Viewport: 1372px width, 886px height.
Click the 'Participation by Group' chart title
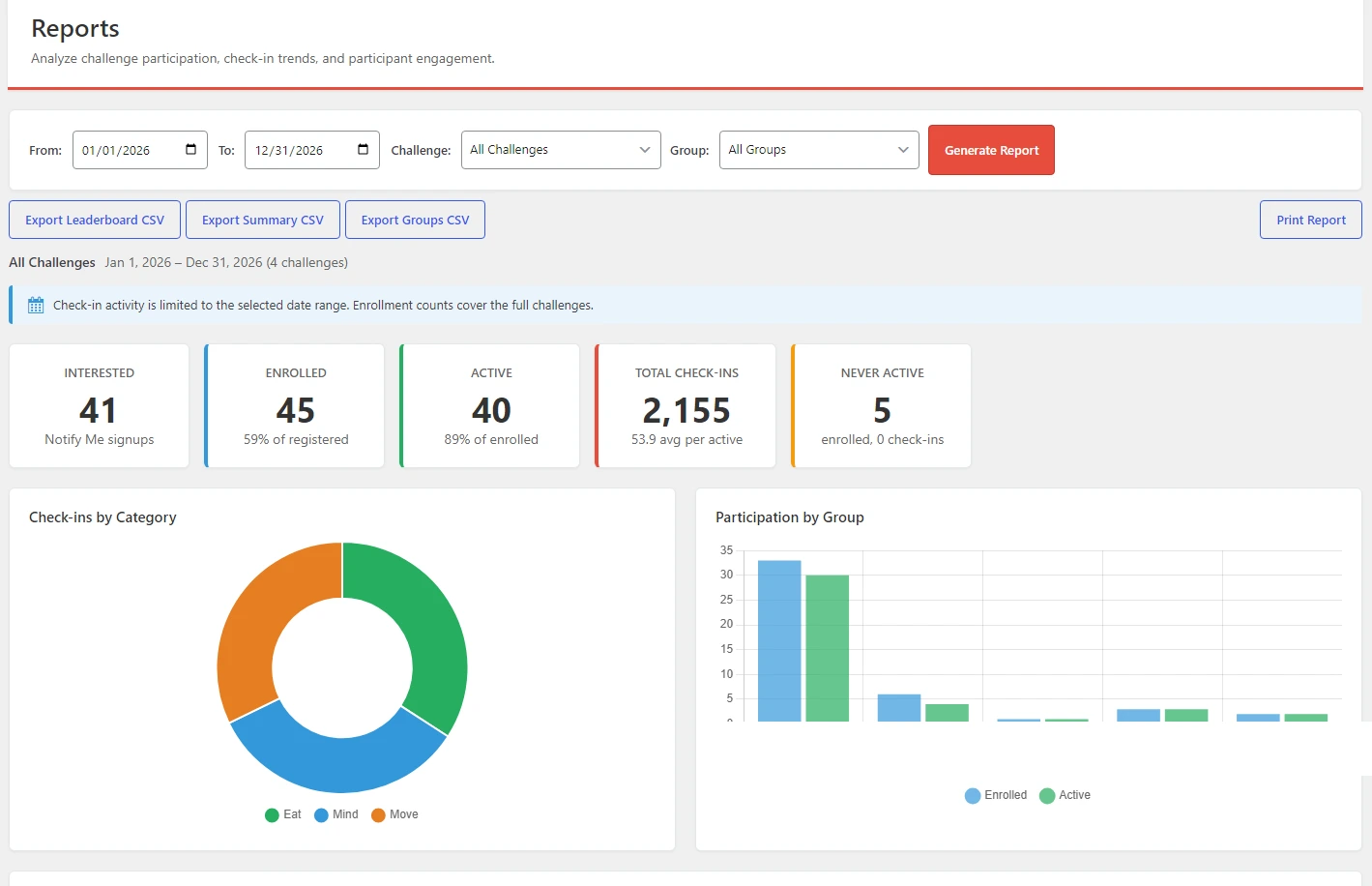pos(790,517)
